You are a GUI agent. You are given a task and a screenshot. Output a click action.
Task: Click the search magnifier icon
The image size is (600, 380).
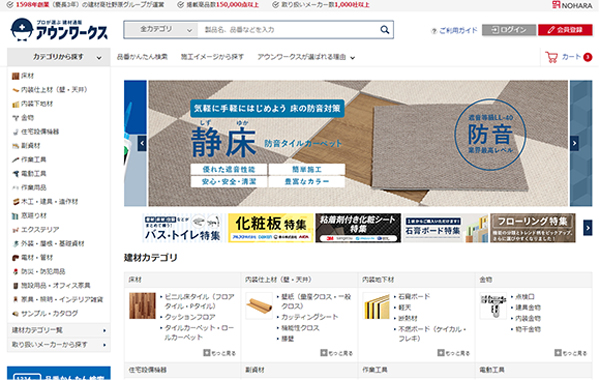pos(385,29)
